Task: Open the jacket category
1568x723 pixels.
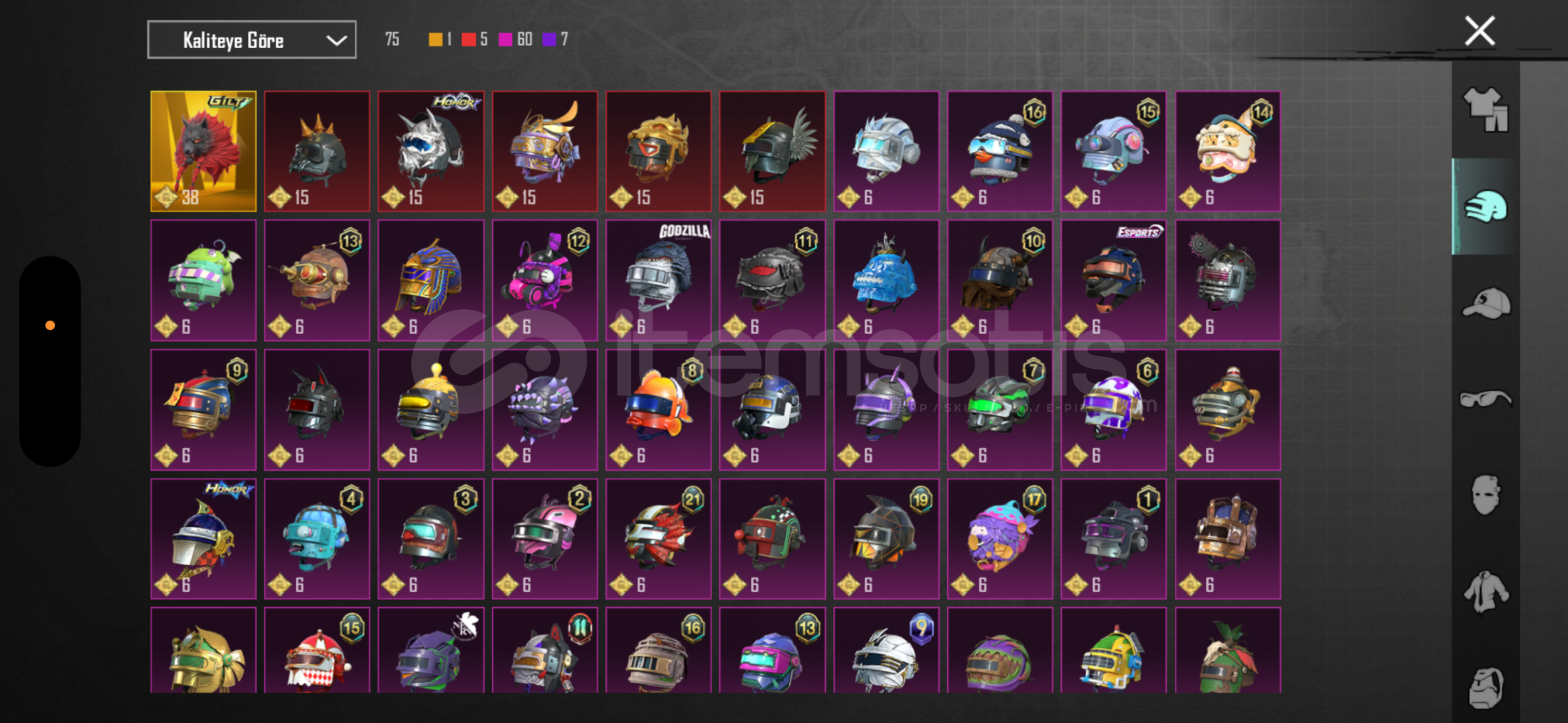Action: click(x=1486, y=592)
